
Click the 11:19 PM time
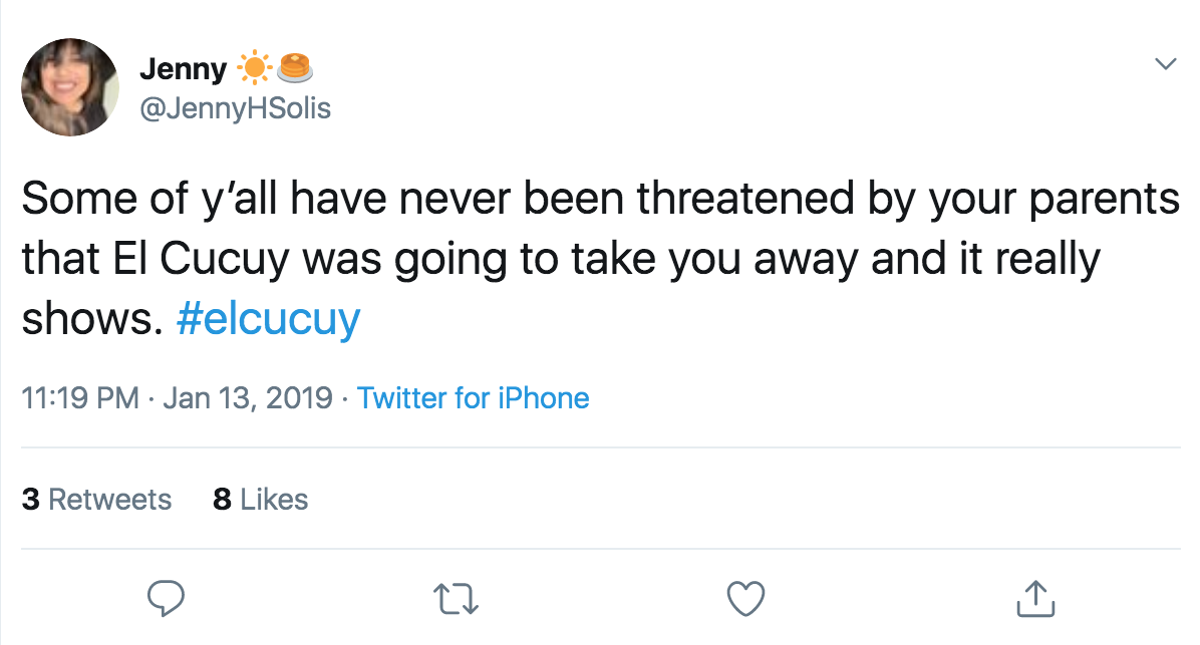[80, 398]
